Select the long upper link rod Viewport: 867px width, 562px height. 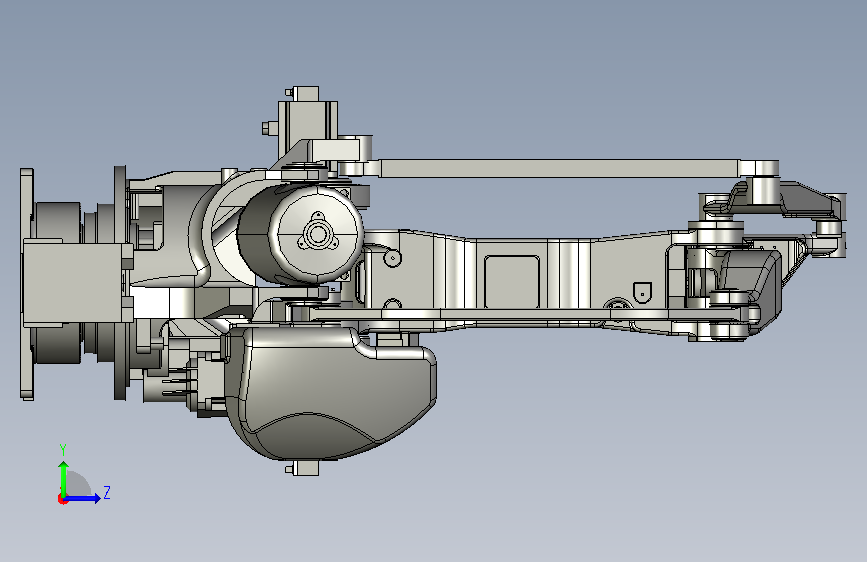tap(558, 168)
